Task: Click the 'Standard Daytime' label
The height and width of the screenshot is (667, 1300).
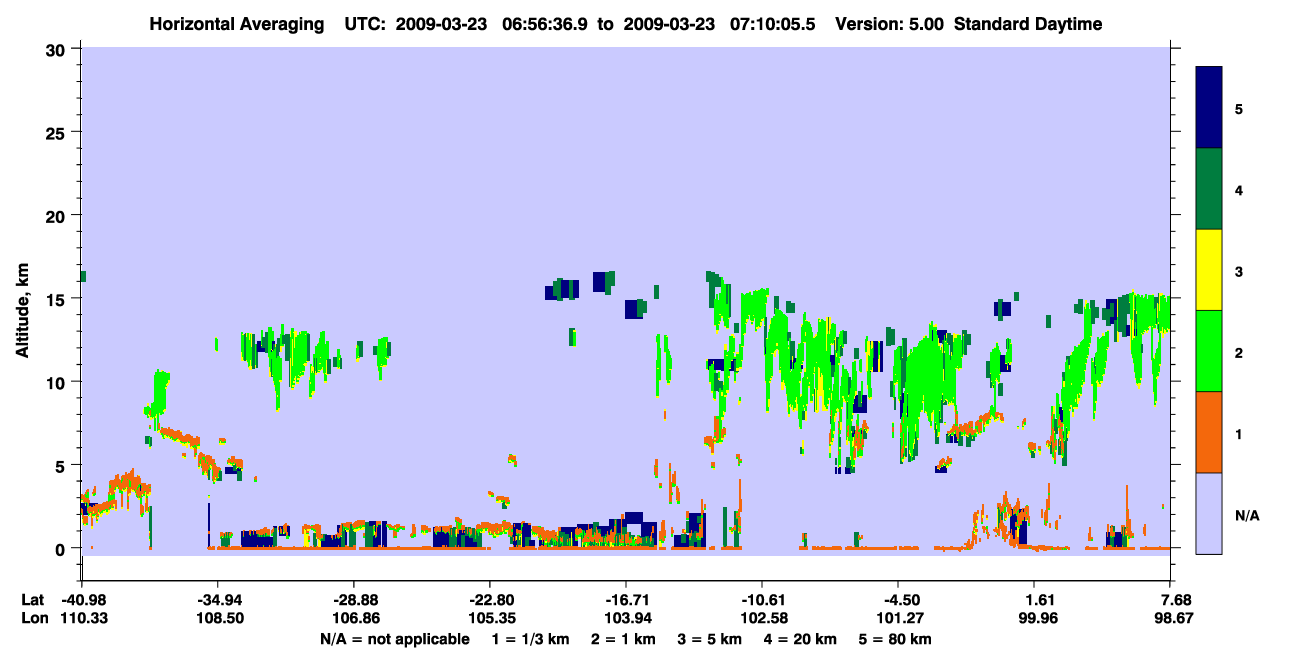Action: 1028,24
